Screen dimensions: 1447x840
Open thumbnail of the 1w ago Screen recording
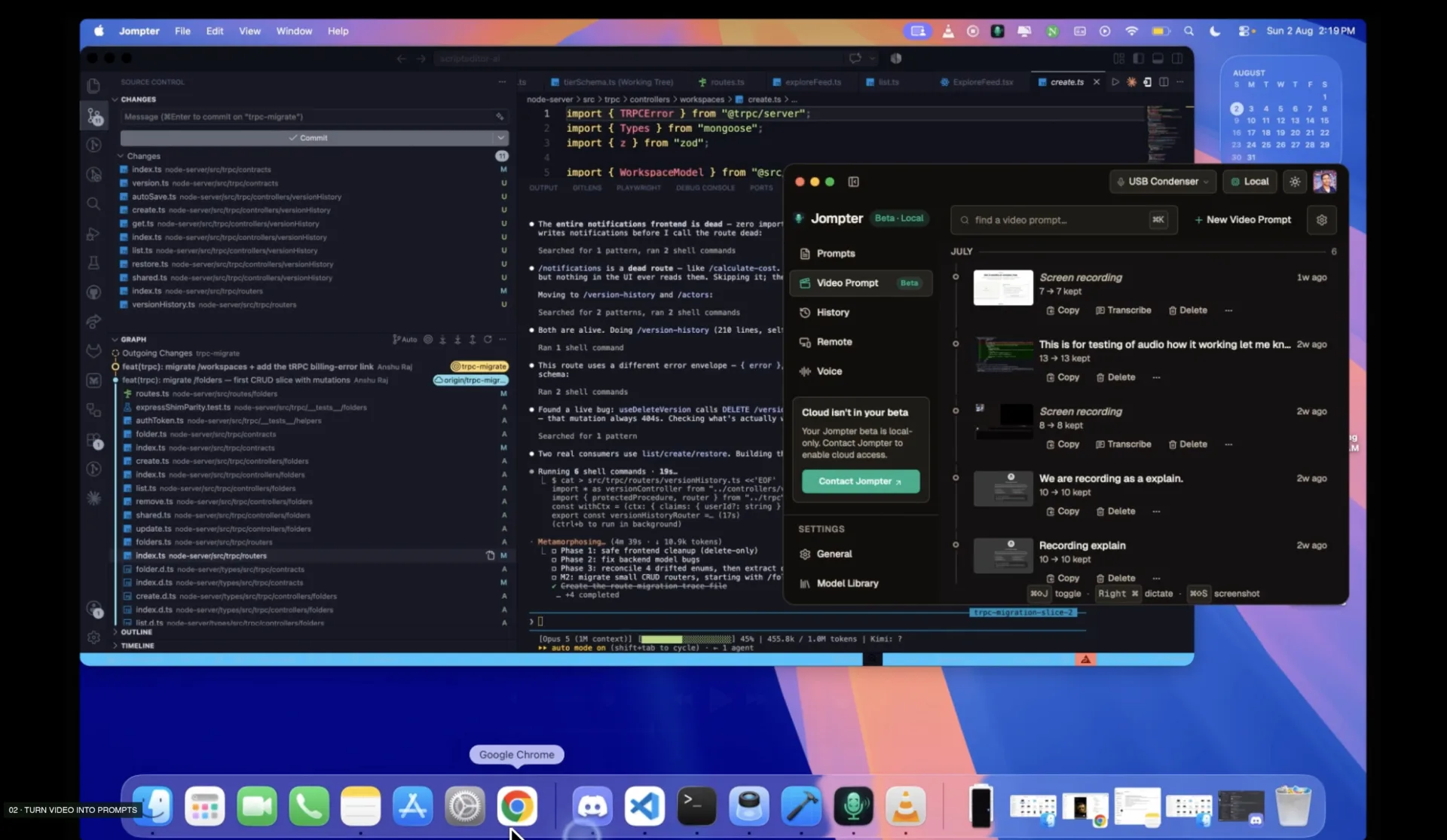(x=1002, y=288)
